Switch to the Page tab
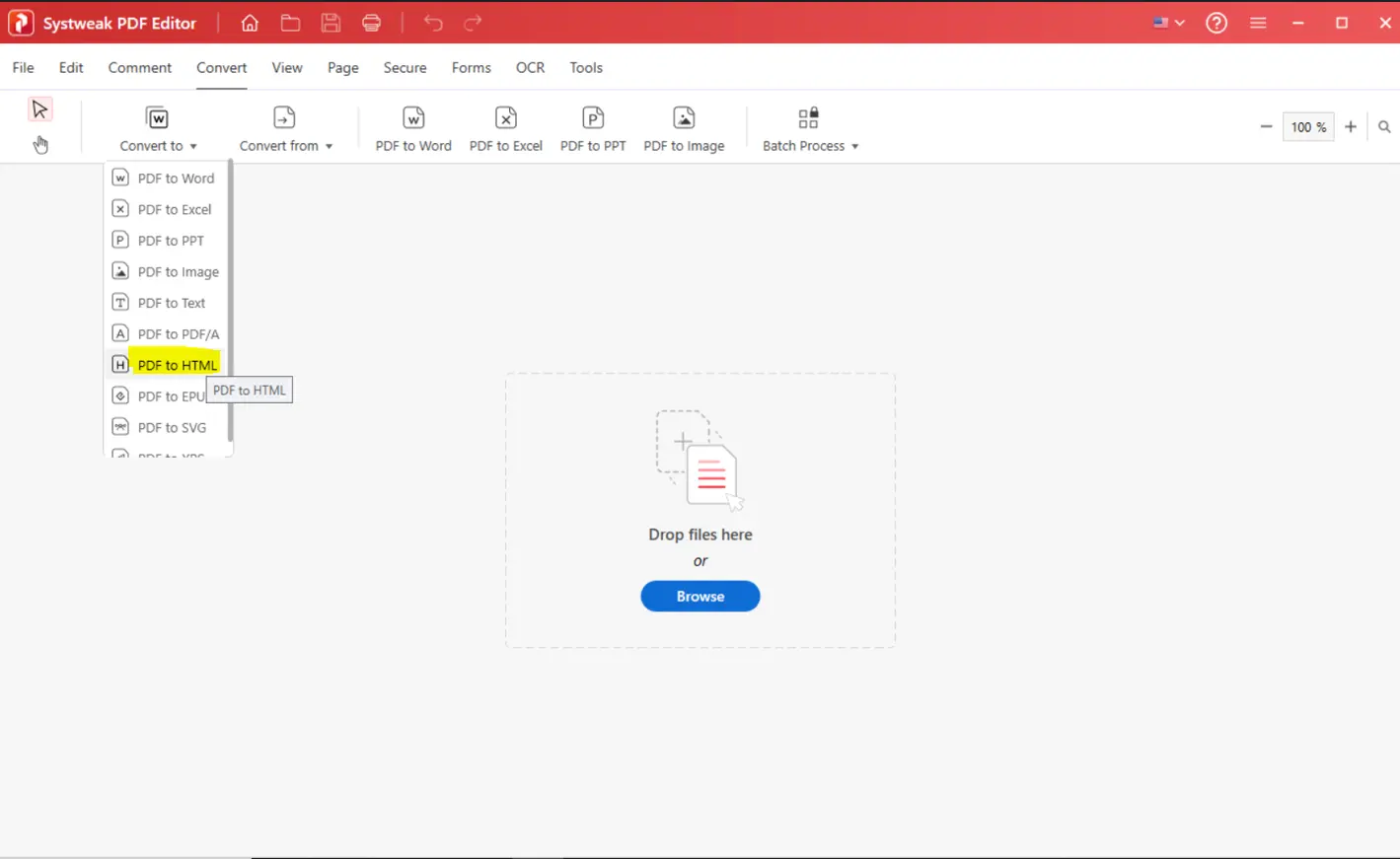Viewport: 1400px width, 859px height. (x=343, y=67)
